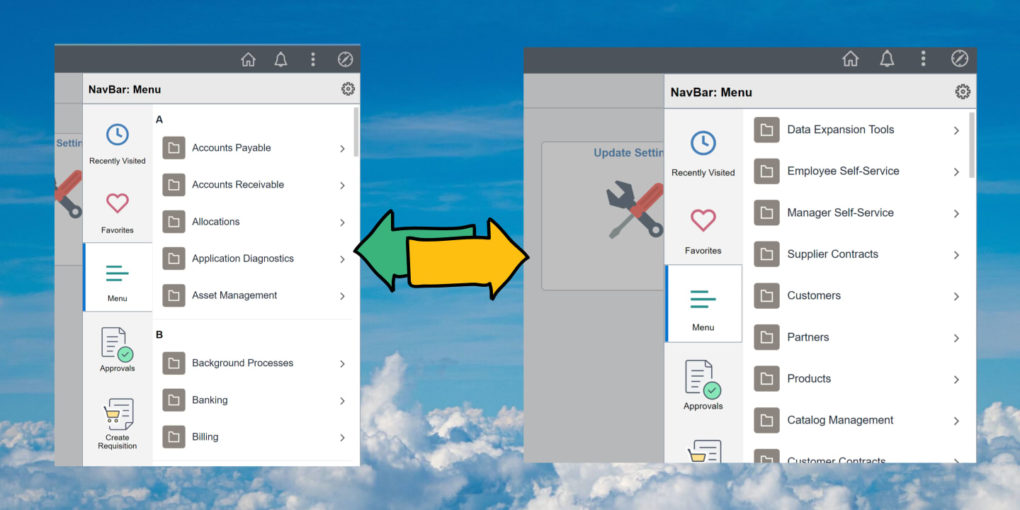Click Home icon in left window header
The height and width of the screenshot is (510, 1020).
[x=248, y=60]
